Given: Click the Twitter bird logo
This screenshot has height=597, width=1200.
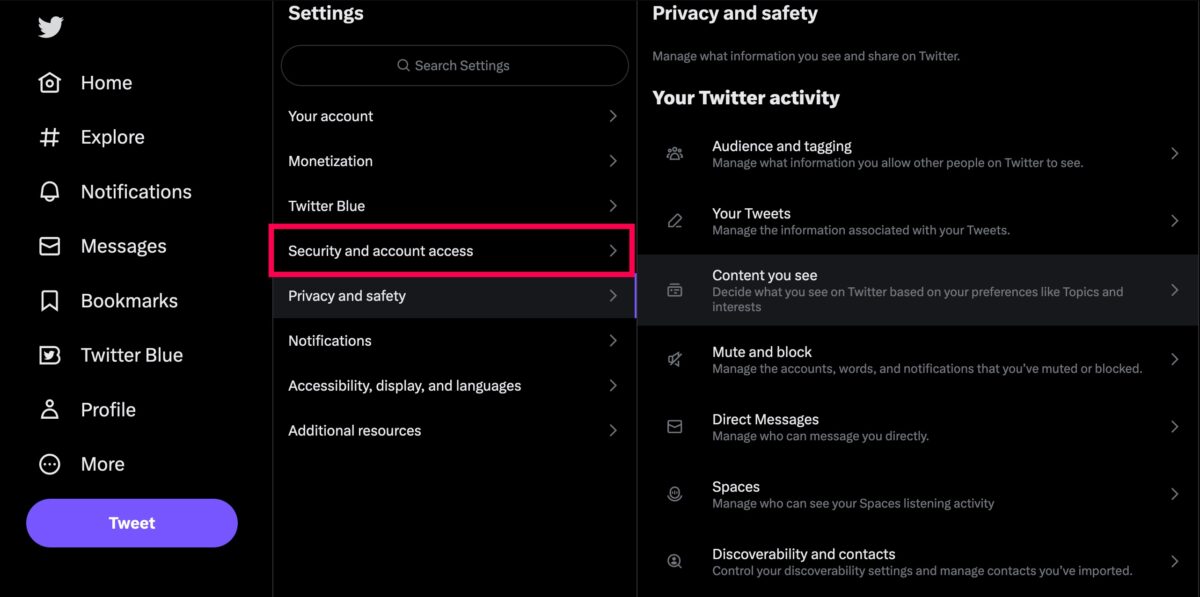Looking at the screenshot, I should point(50,27).
